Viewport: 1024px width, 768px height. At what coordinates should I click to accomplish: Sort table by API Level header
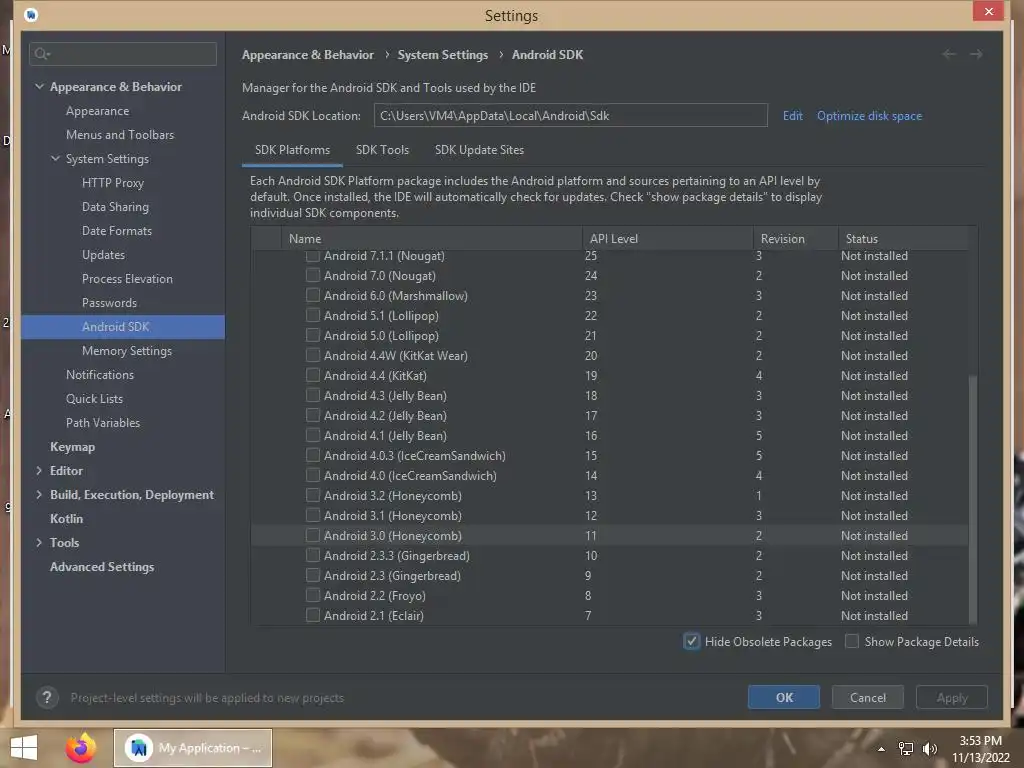tap(667, 238)
